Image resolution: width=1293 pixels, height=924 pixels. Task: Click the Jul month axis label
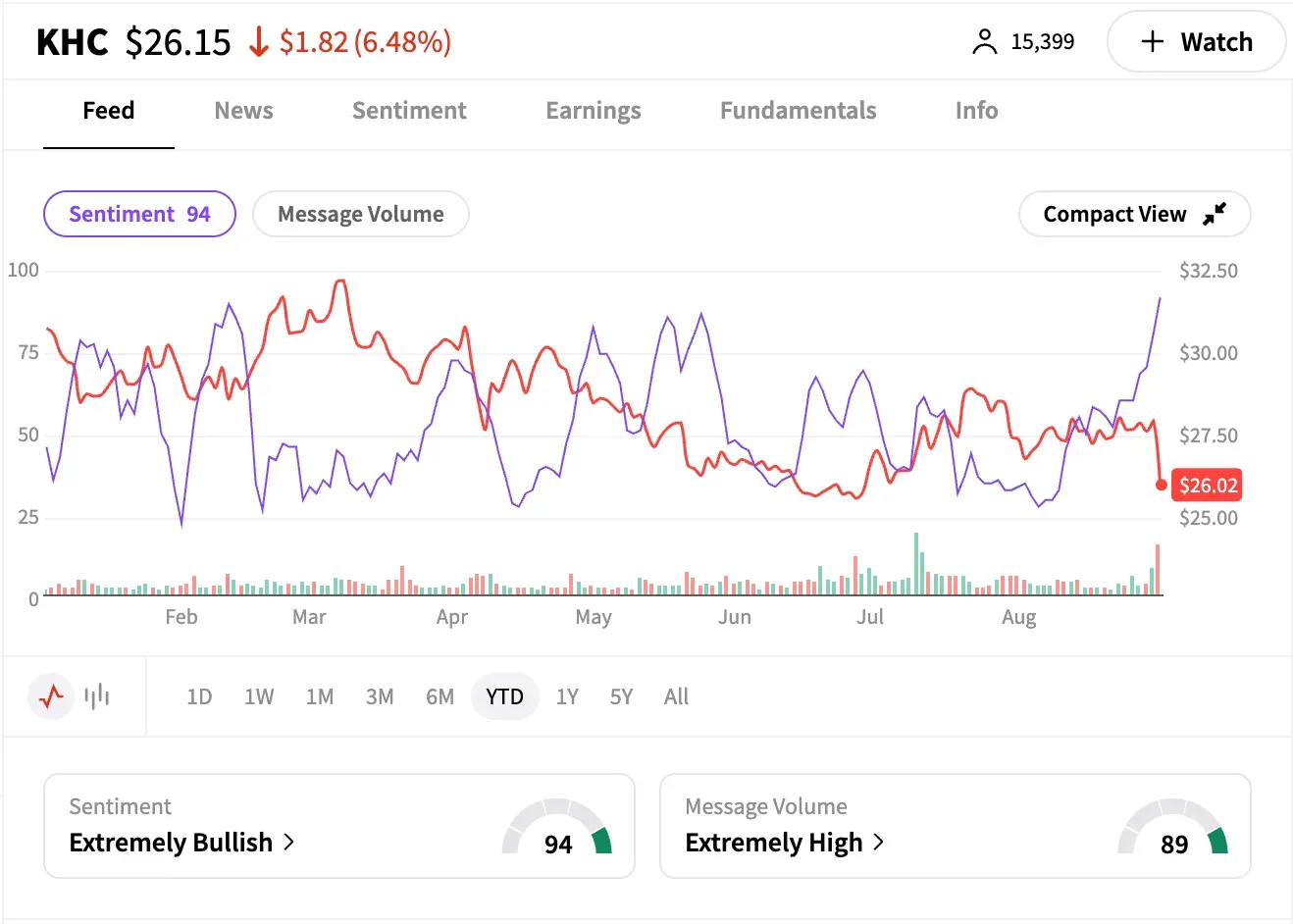point(870,617)
